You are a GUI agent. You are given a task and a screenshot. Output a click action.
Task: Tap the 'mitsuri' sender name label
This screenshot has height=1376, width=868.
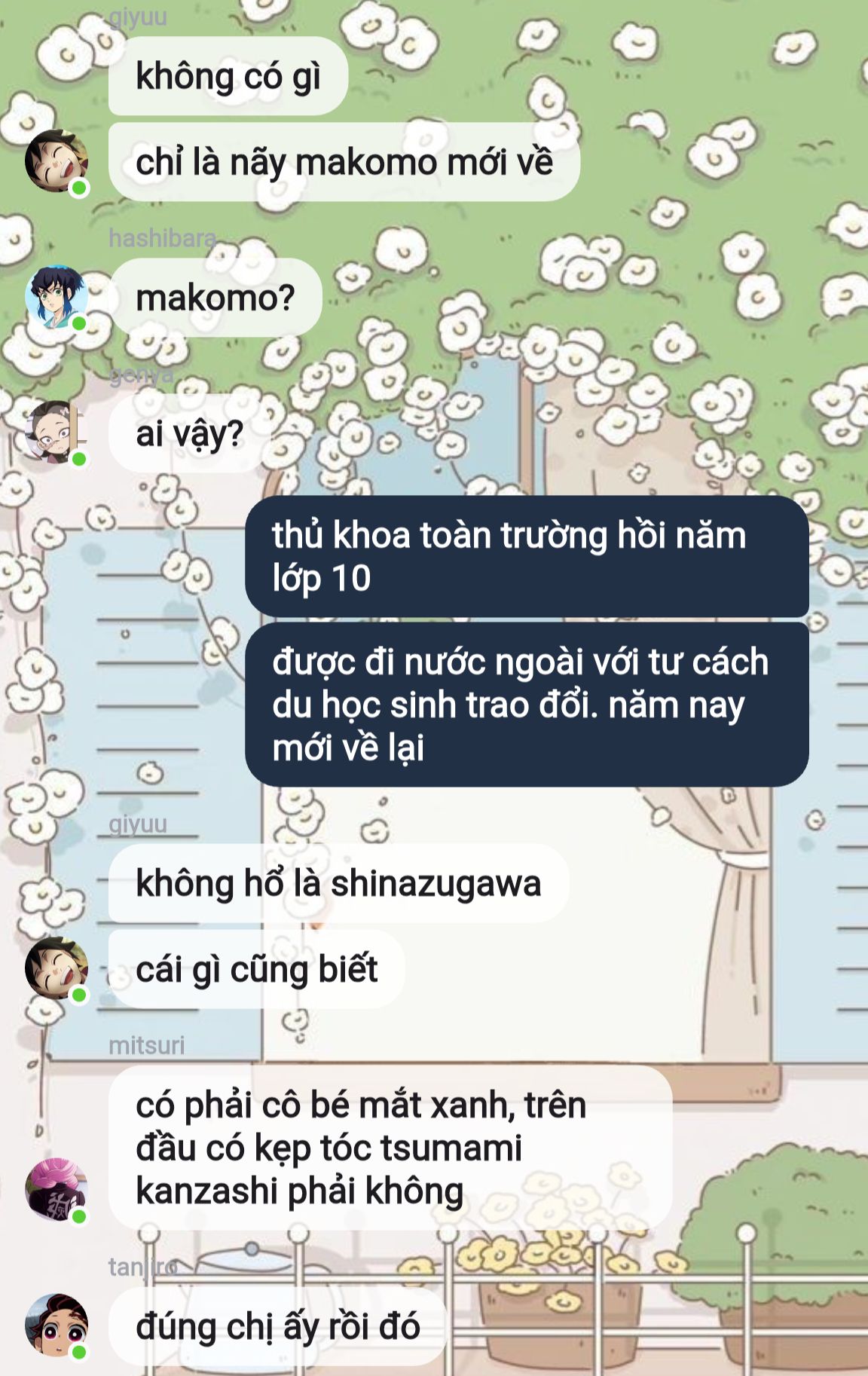coord(147,1045)
